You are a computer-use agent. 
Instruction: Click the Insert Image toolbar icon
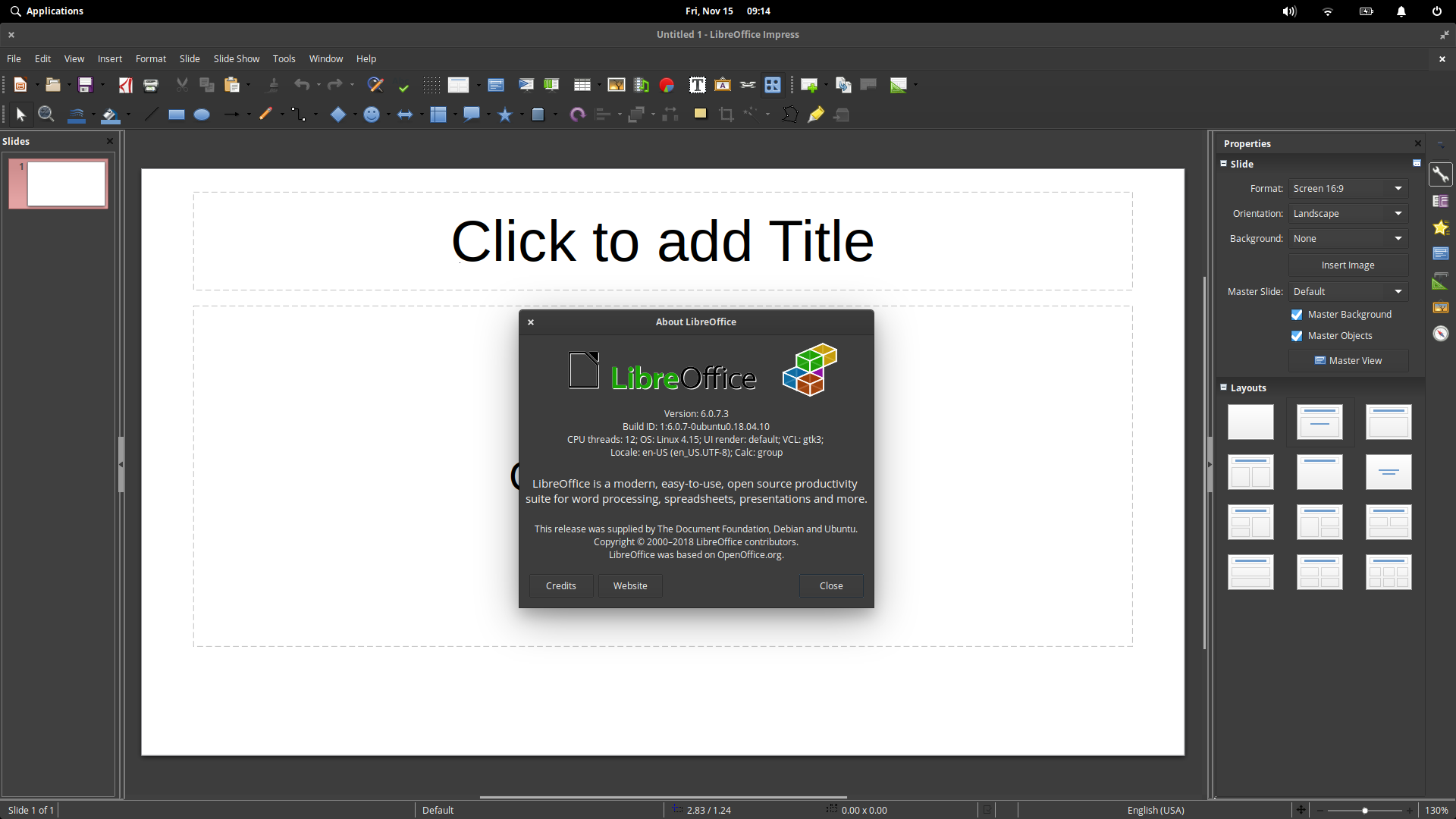tap(617, 85)
